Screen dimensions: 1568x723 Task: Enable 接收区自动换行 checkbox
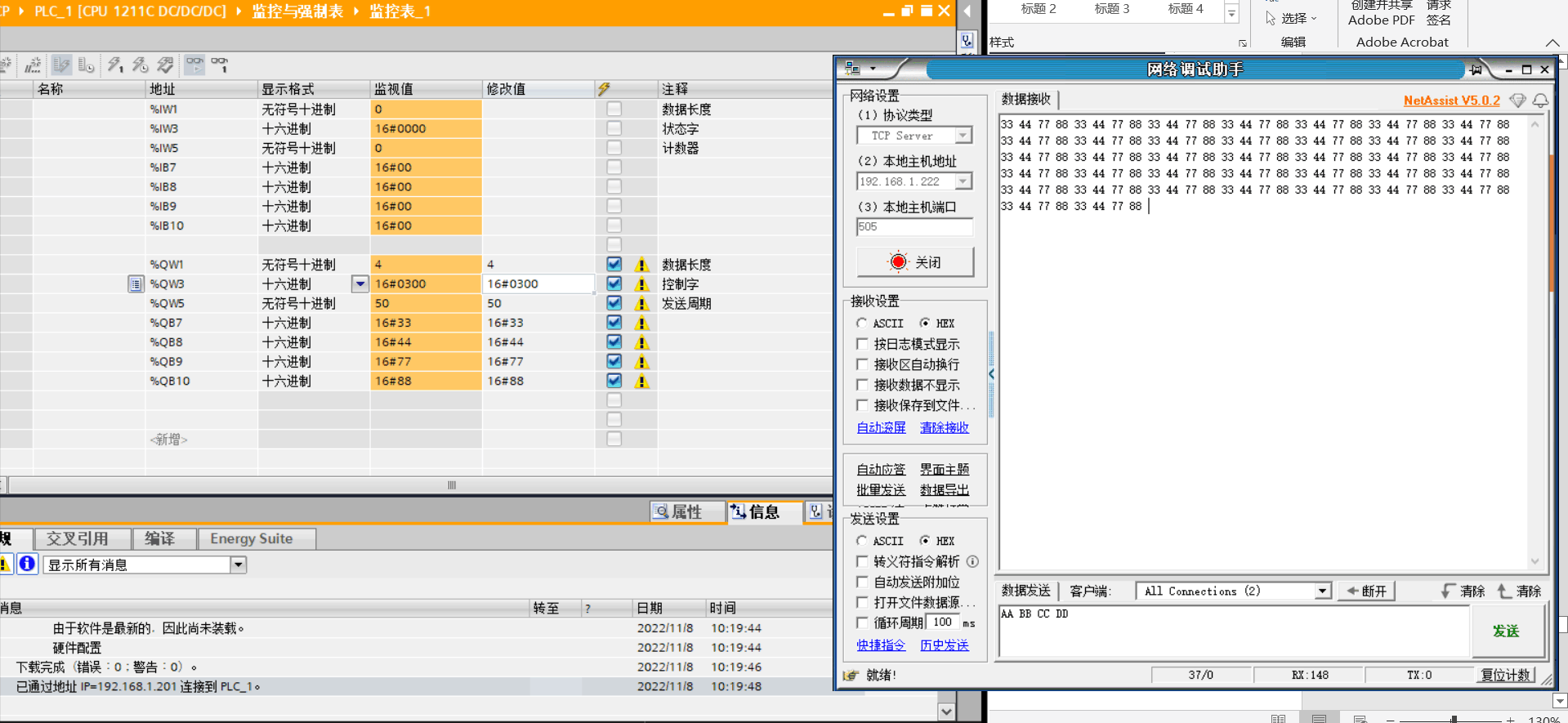(862, 364)
